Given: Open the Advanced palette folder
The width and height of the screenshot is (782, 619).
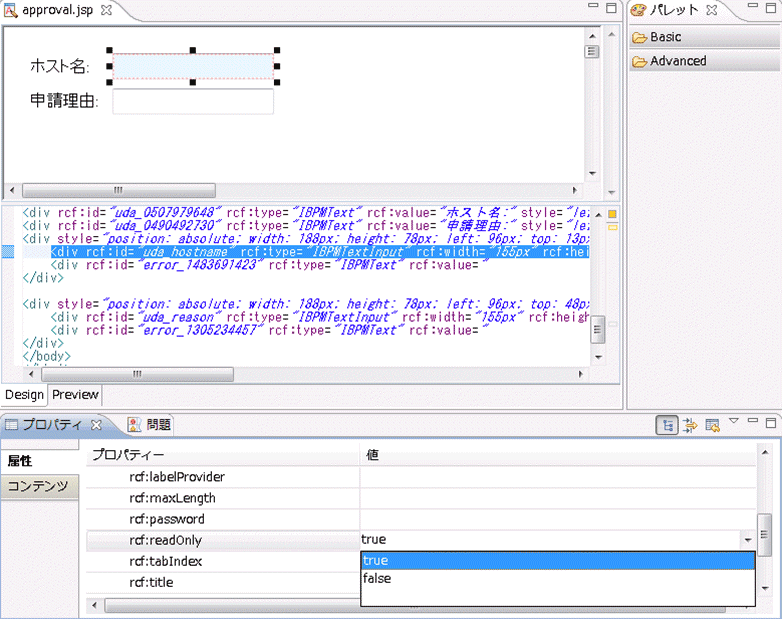Looking at the screenshot, I should pyautogui.click(x=703, y=61).
